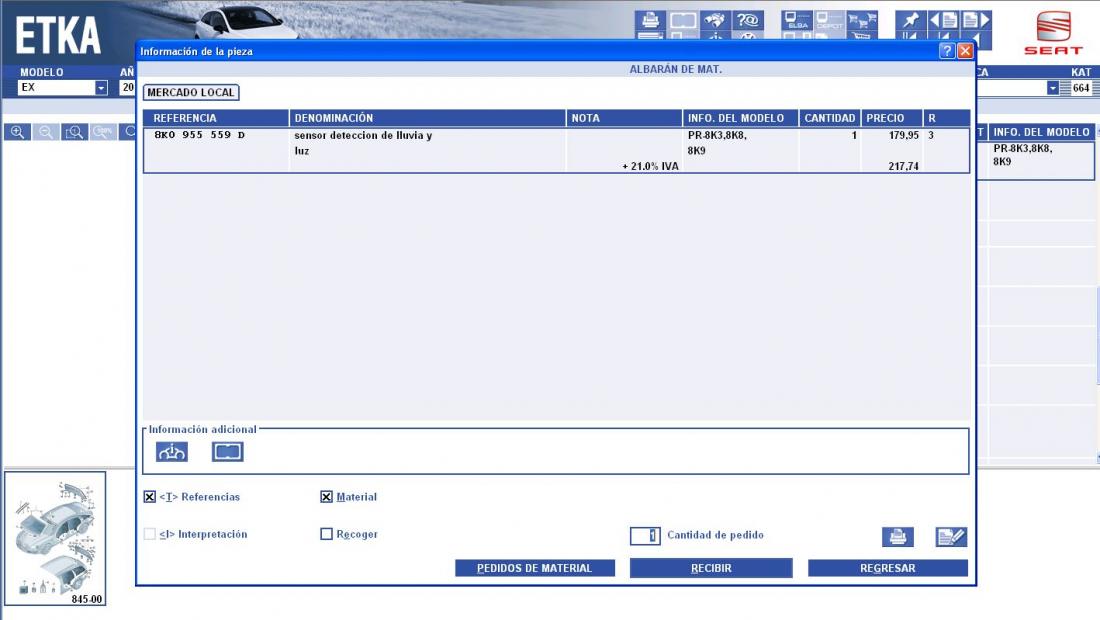Viewport: 1100px width, 620px height.
Task: Click the DENOMINACIÓN column header
Action: coord(427,118)
